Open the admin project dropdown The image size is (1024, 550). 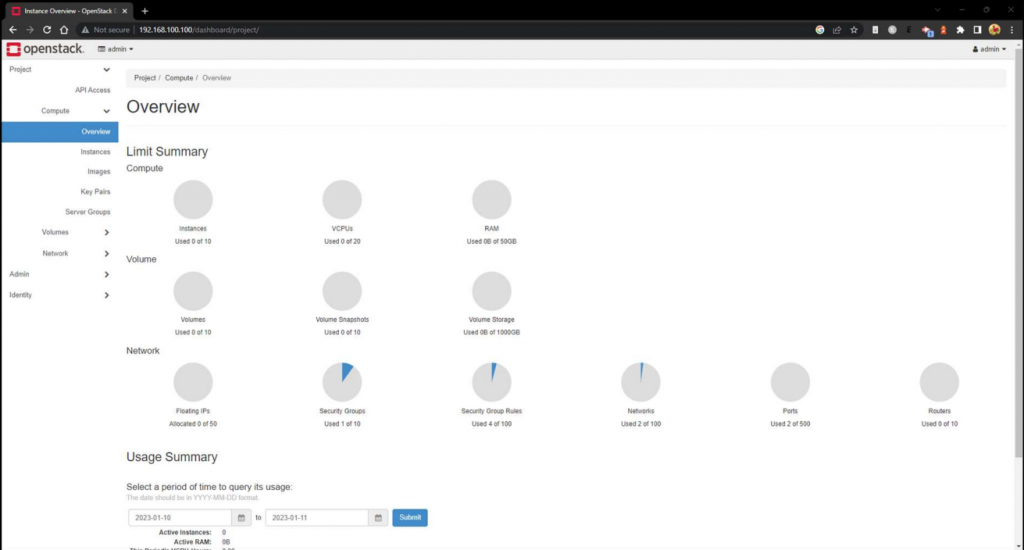click(x=115, y=49)
